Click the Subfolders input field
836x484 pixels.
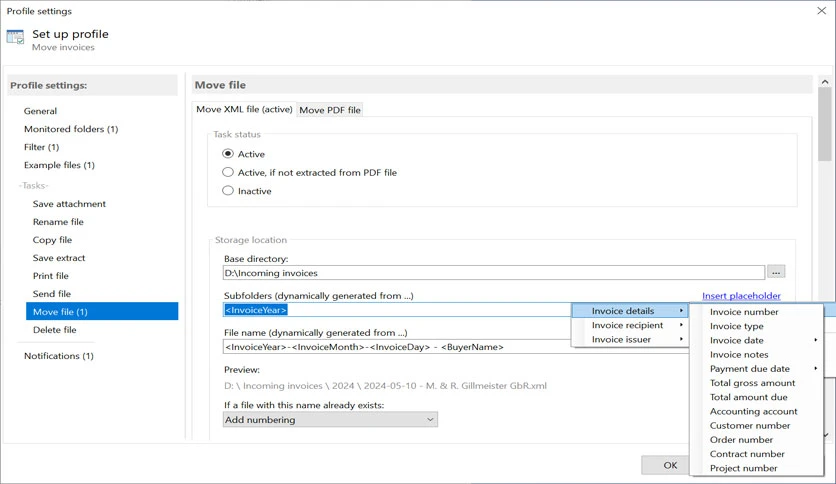[397, 310]
